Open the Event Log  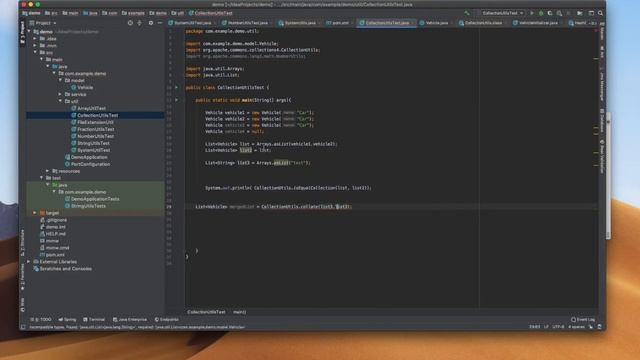click(583, 320)
